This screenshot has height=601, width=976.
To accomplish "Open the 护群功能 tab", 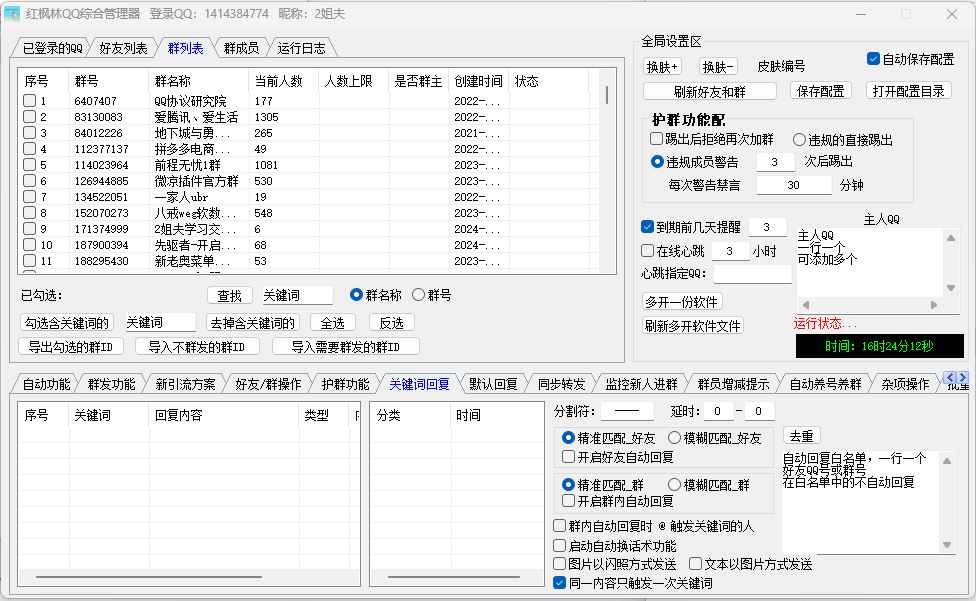I will click(344, 384).
